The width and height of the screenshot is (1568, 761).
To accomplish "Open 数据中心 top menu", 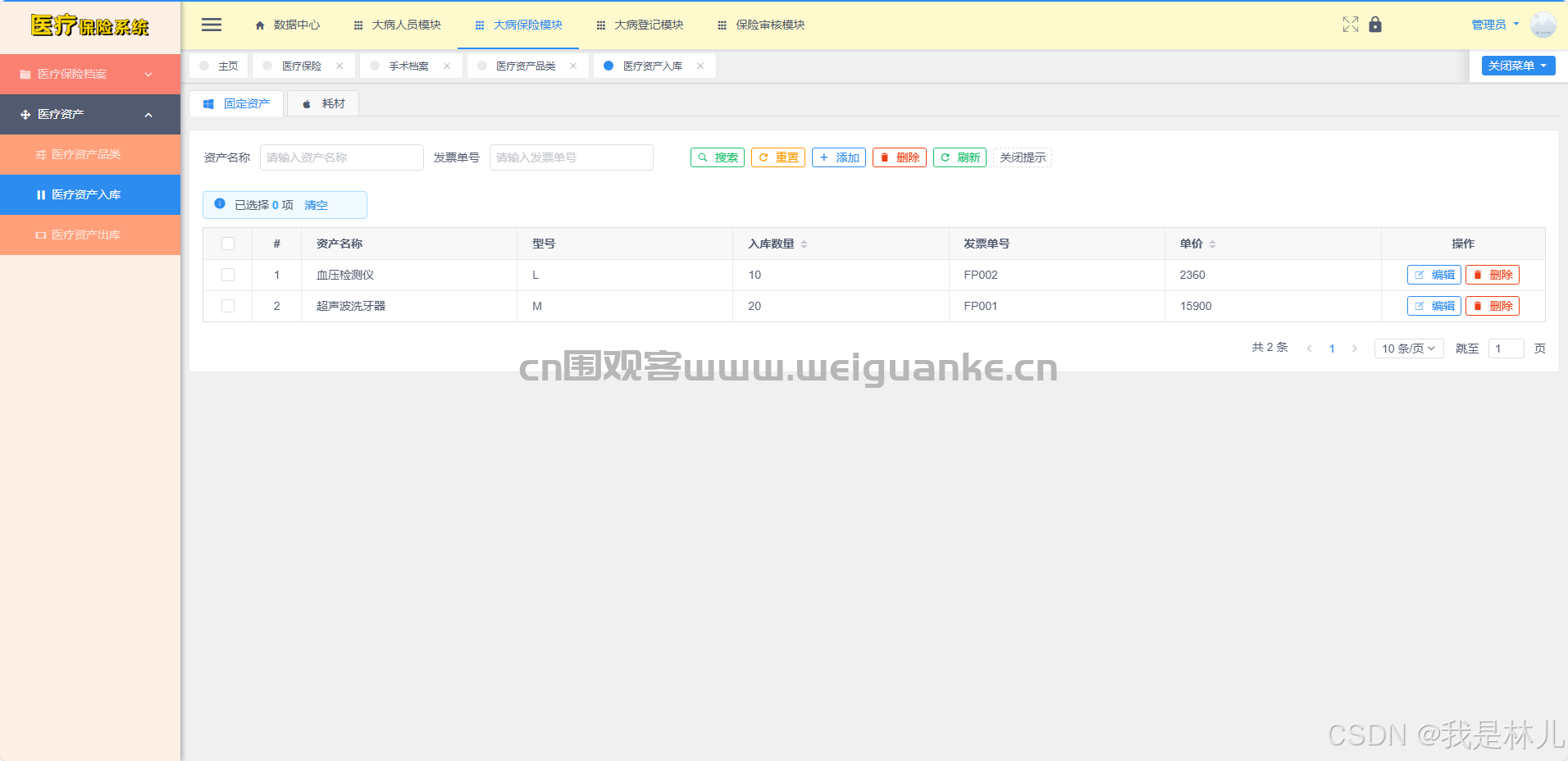I will (x=287, y=25).
